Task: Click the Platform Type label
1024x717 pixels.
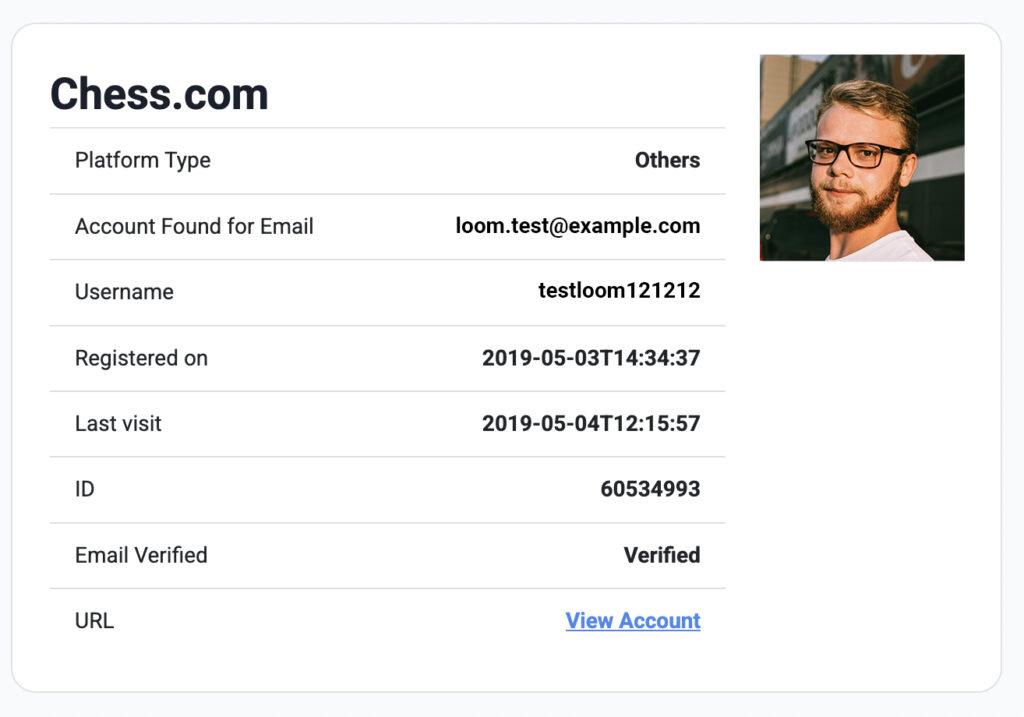Action: coord(143,161)
